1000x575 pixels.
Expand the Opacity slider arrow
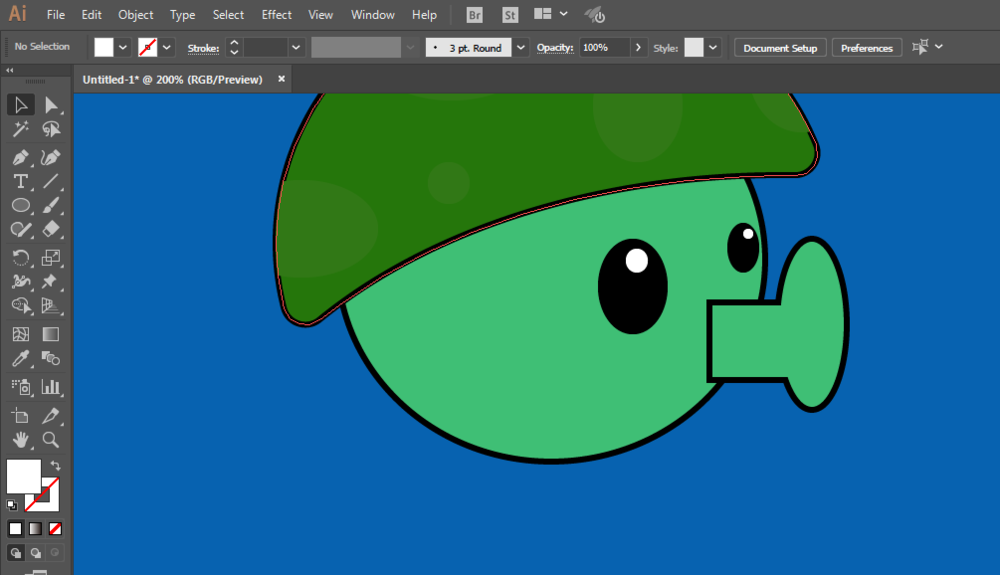click(638, 47)
